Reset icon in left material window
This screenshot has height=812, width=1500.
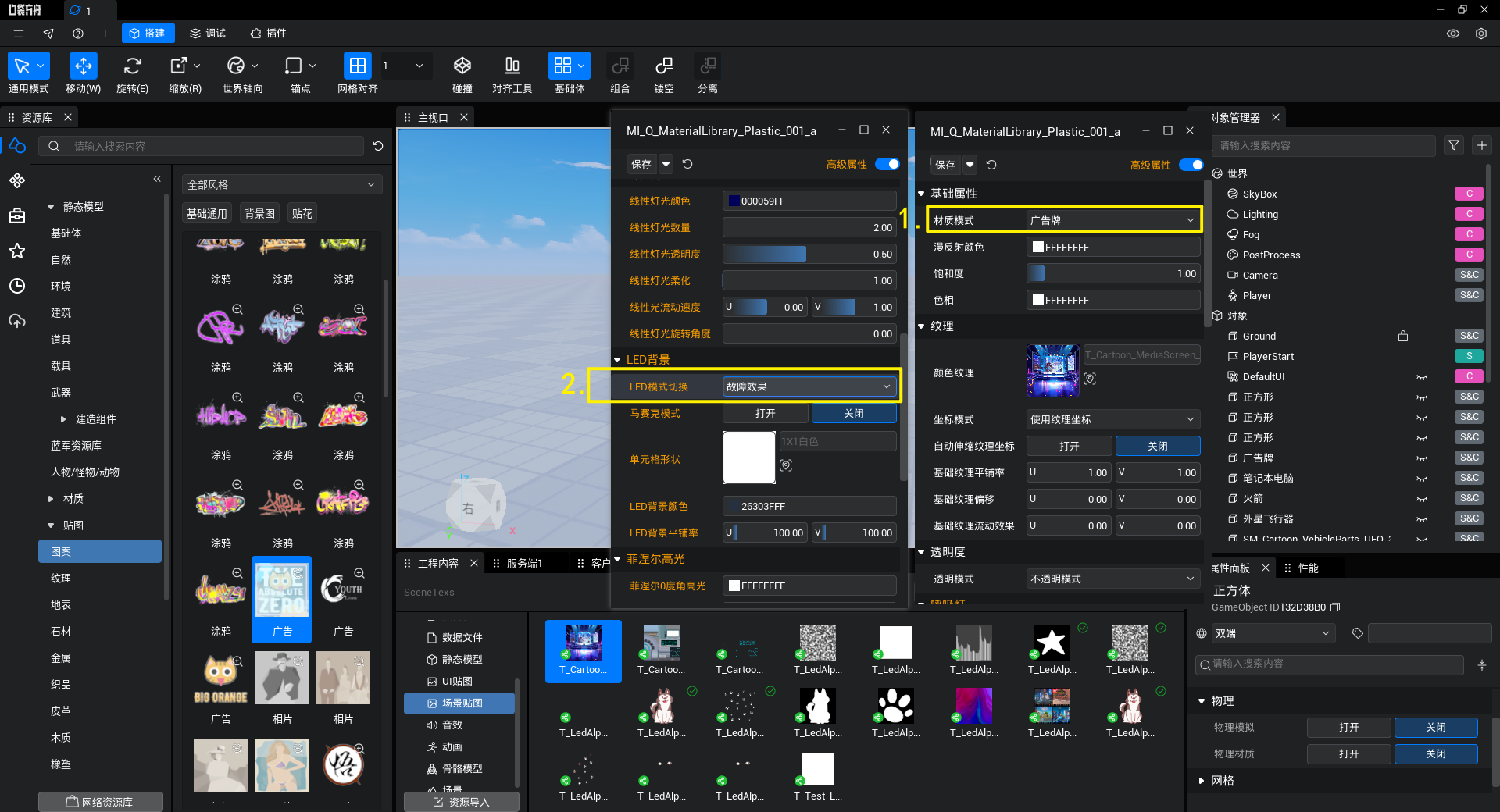point(687,164)
